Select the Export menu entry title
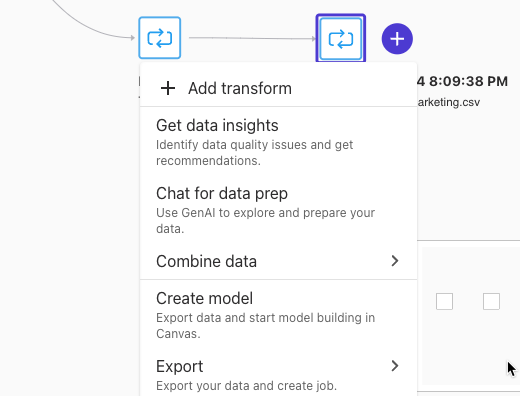520x396 pixels. tap(180, 366)
